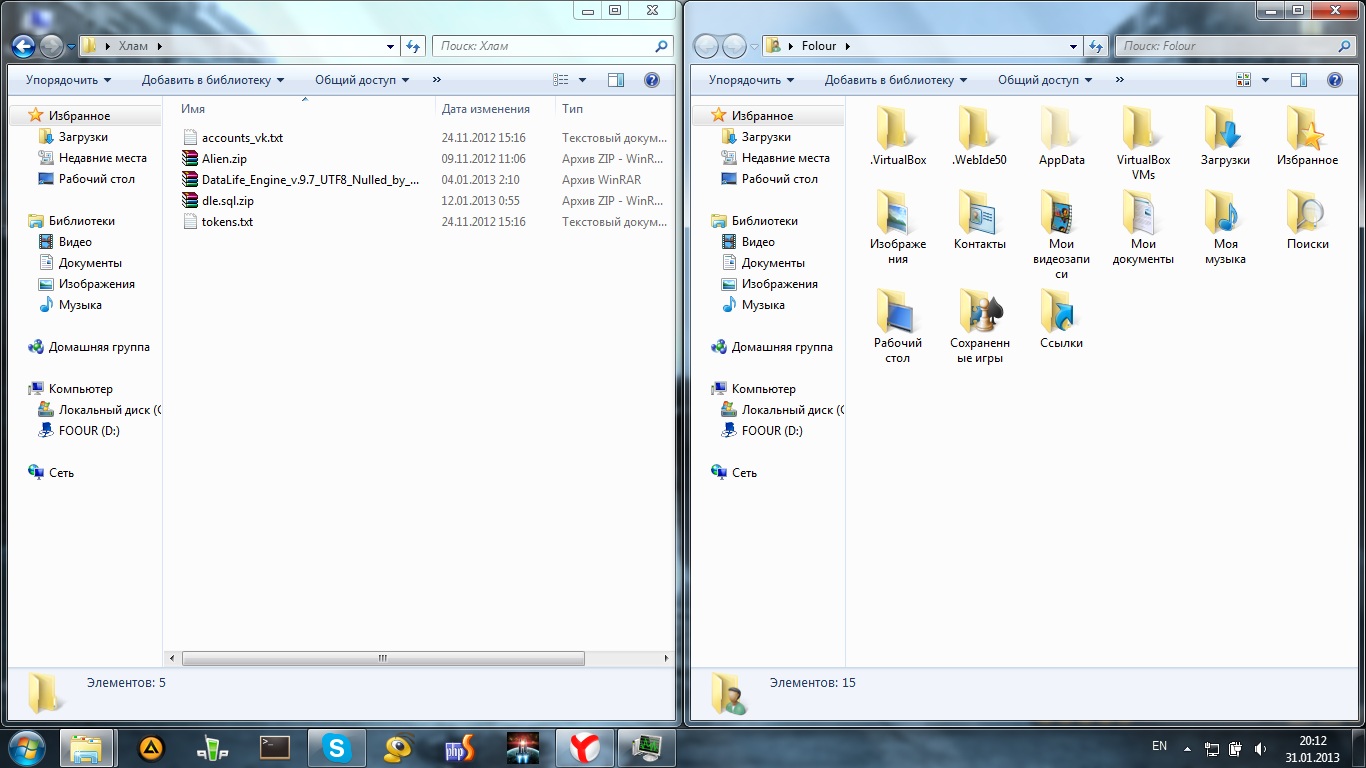The width and height of the screenshot is (1366, 768).
Task: Open the Хлам address bar history dropdown
Action: [390, 46]
